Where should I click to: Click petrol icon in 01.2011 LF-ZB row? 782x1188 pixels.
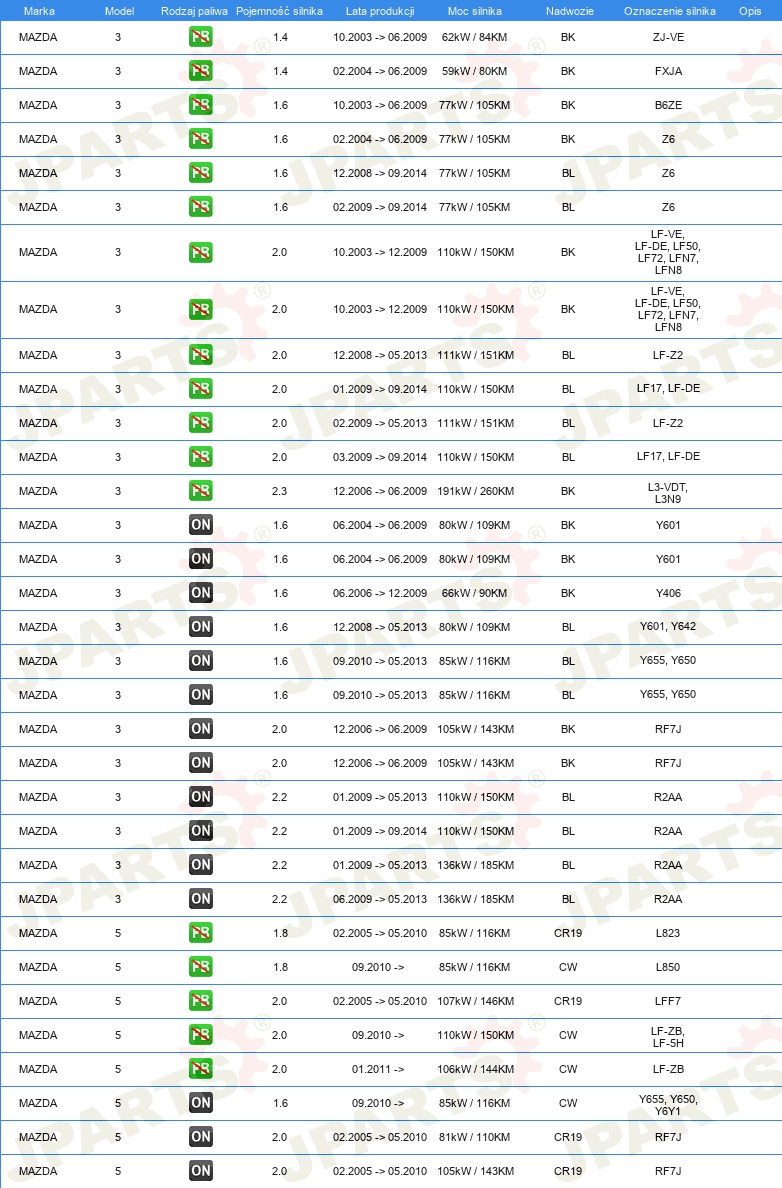click(x=201, y=1069)
